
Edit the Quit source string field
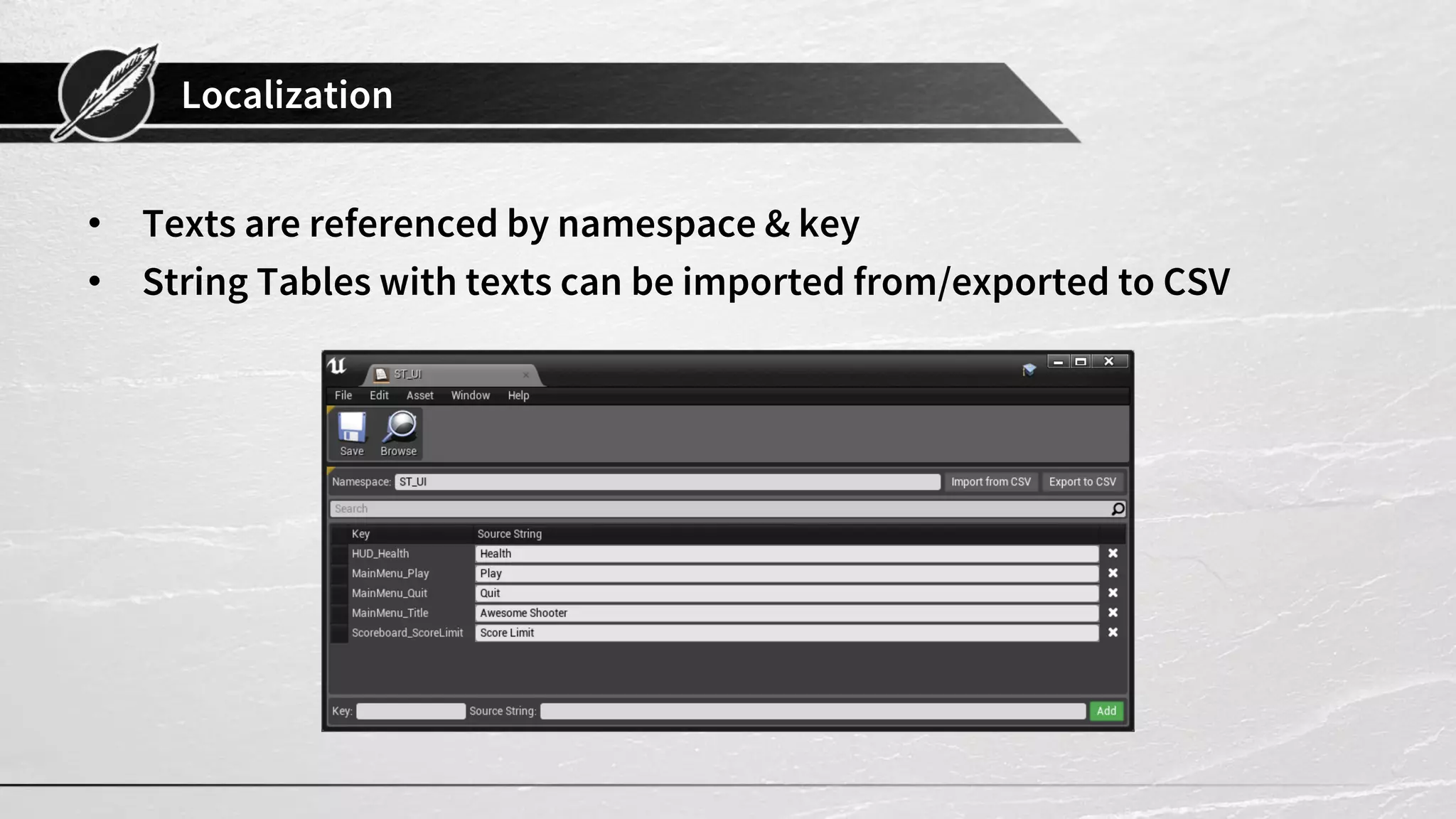click(x=787, y=594)
